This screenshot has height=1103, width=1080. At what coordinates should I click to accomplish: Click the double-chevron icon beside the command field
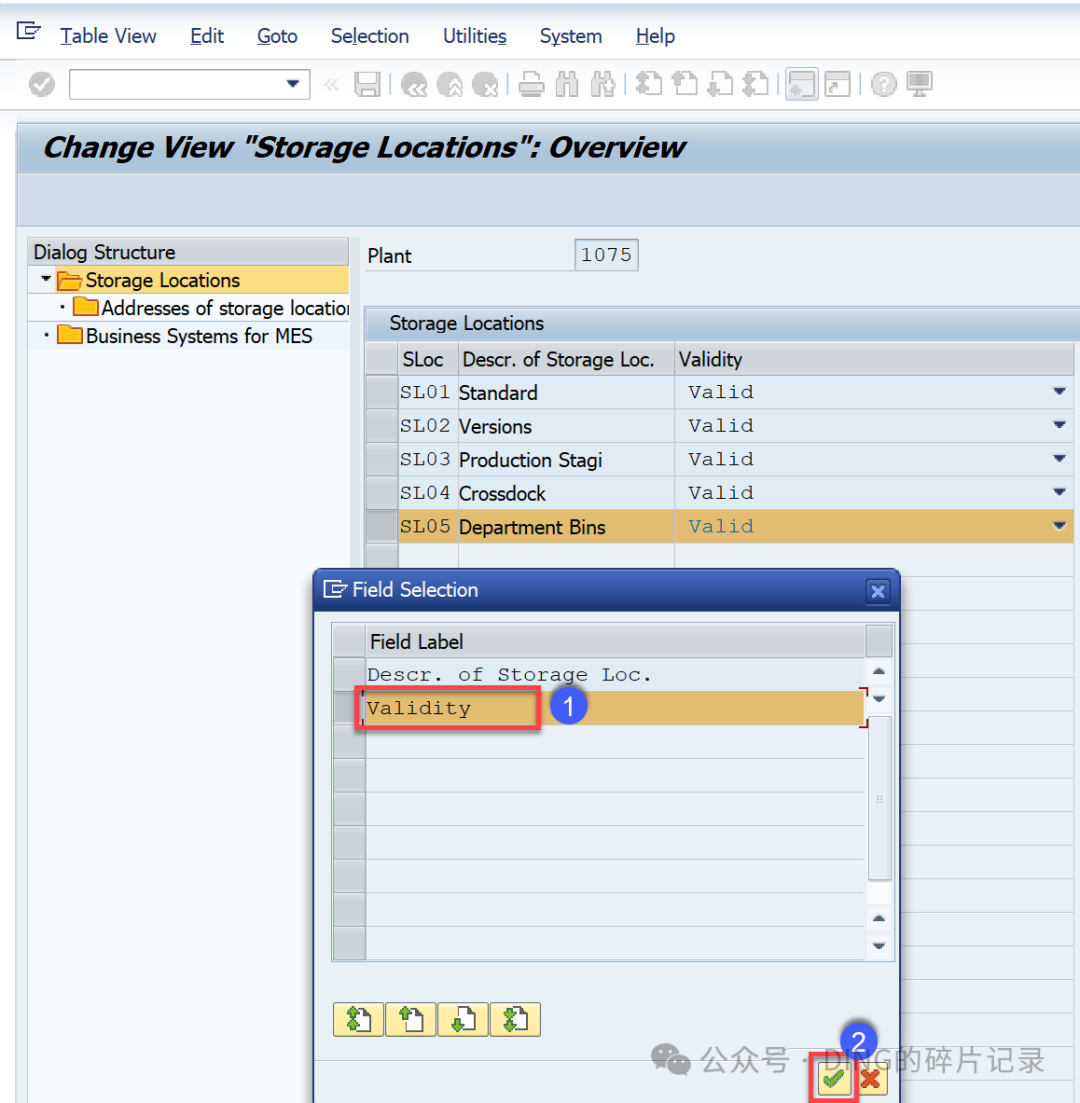coord(331,85)
